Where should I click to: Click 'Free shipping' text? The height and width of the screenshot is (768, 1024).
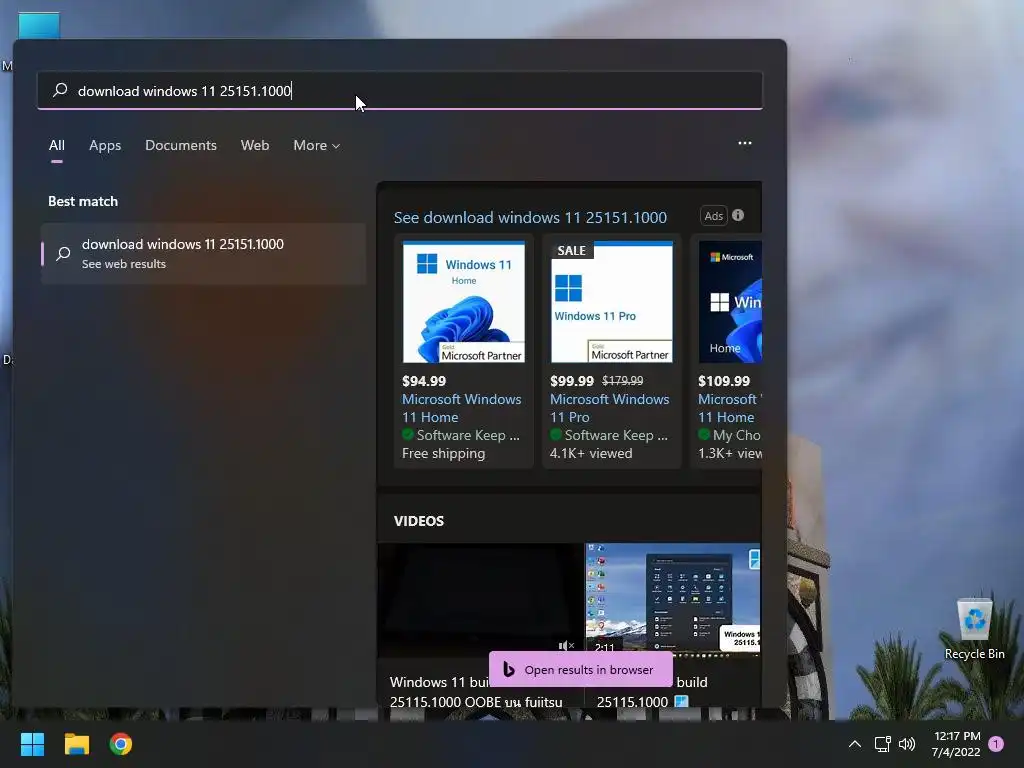click(x=443, y=453)
